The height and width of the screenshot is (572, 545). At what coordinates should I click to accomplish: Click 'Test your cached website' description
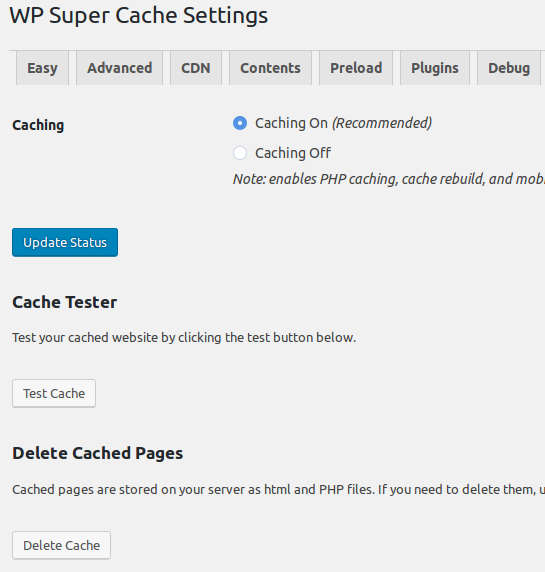(184, 338)
